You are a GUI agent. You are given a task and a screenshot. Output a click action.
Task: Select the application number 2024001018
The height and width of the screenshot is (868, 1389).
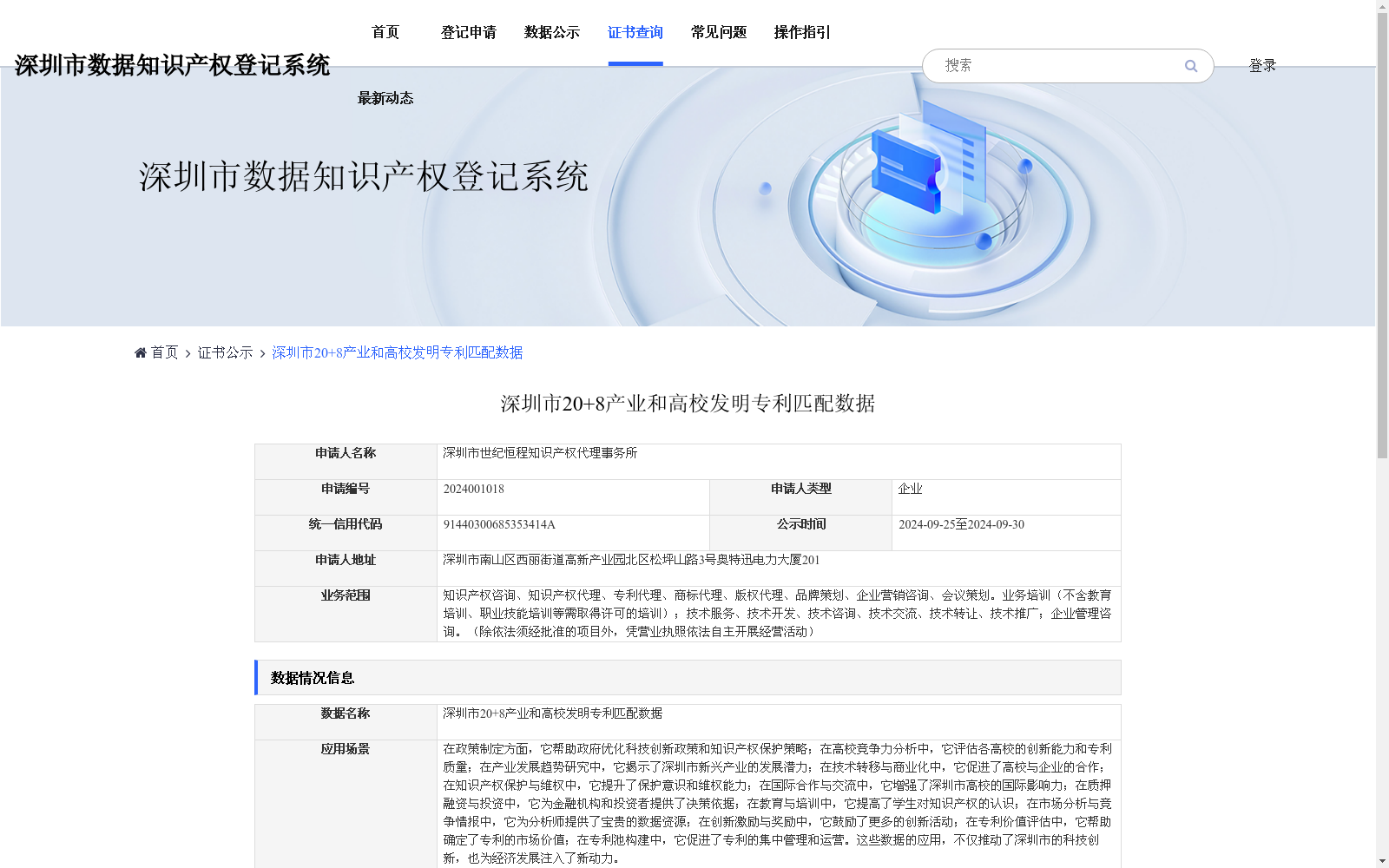(474, 489)
